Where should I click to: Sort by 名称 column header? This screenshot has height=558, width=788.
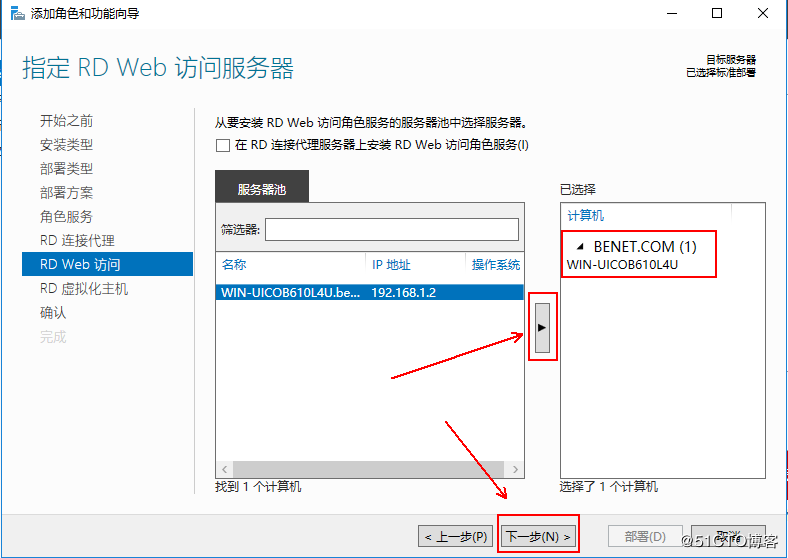[x=290, y=265]
